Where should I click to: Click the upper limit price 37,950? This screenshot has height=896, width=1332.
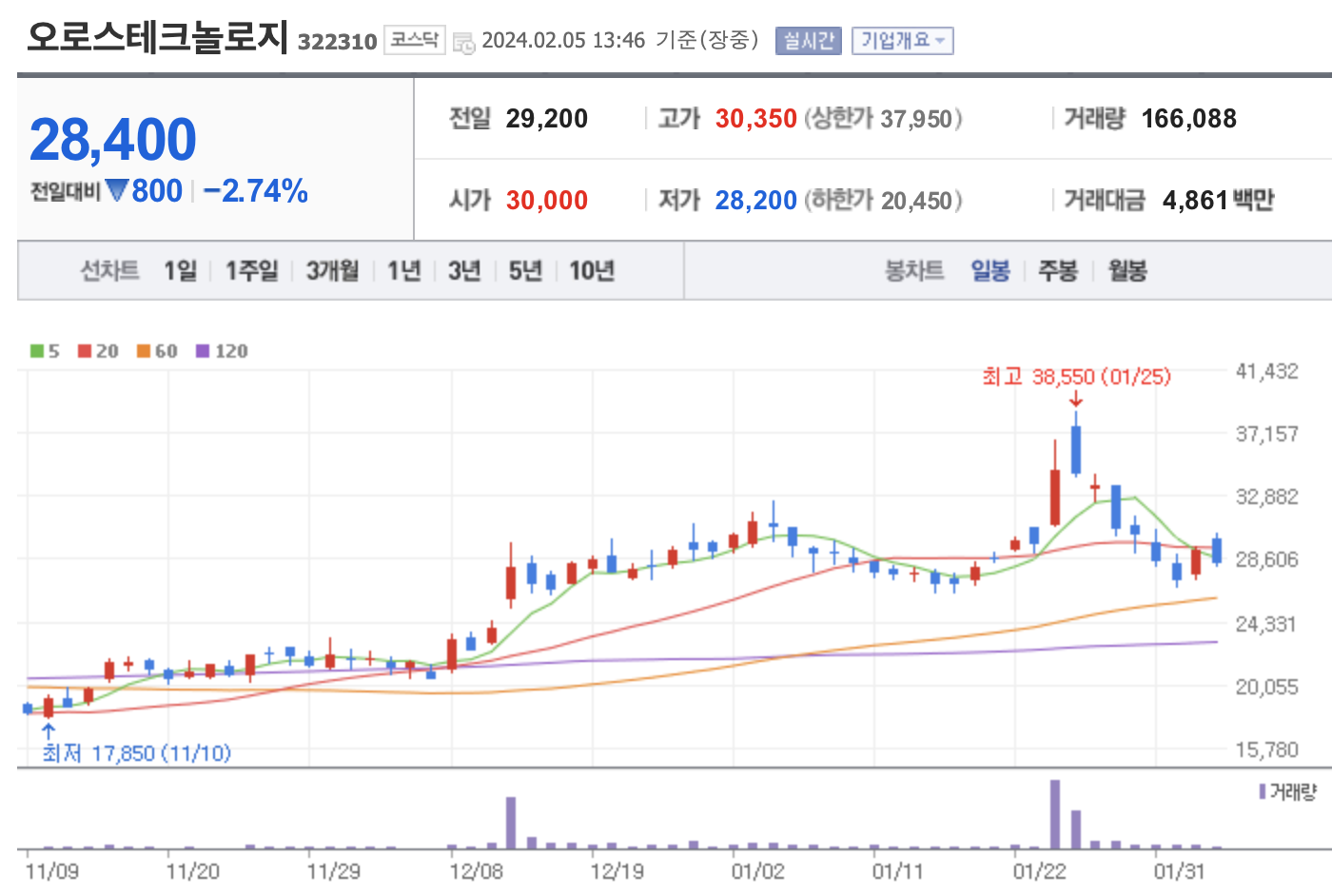[x=916, y=119]
